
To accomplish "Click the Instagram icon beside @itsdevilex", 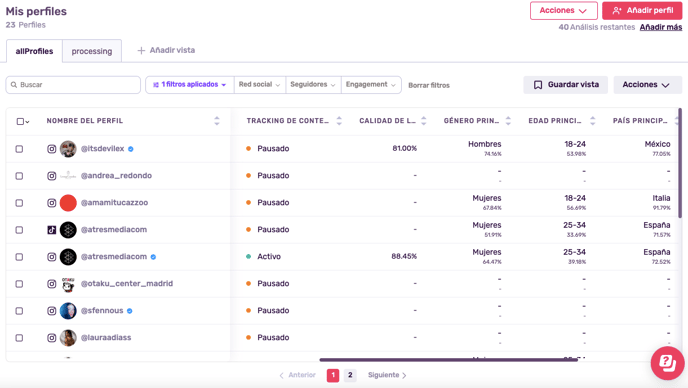I will 52,149.
